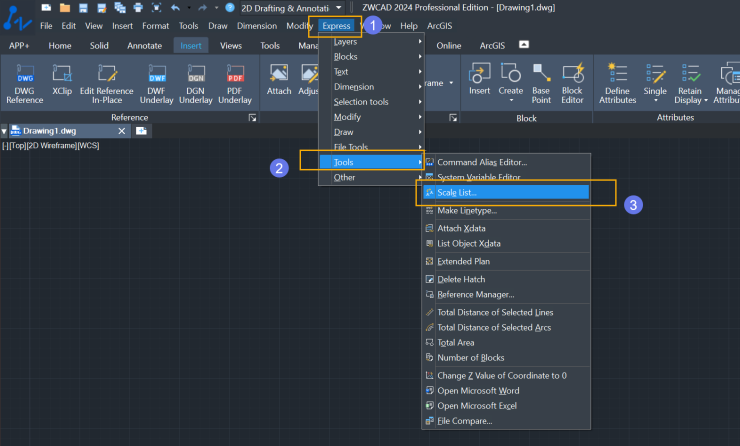Attach a PDF Underlay

point(235,84)
